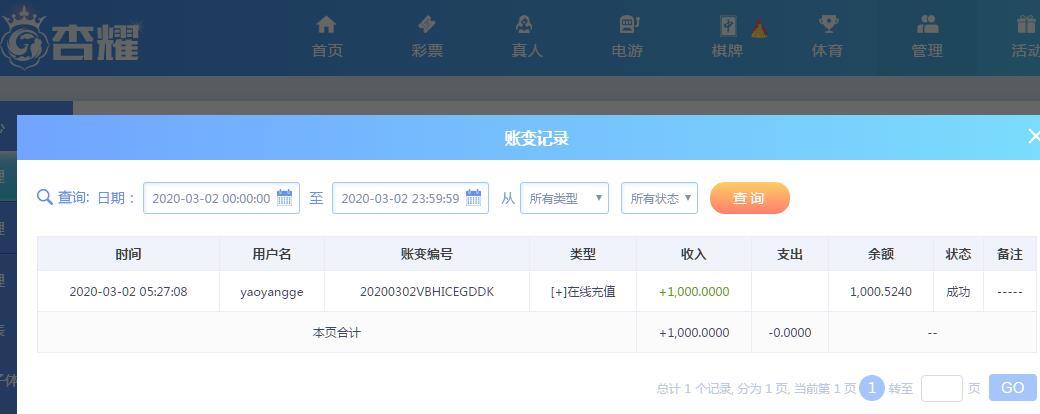Click the timestamp 2020-03-02 05:27:08
This screenshot has width=1040, height=414.
(128, 291)
